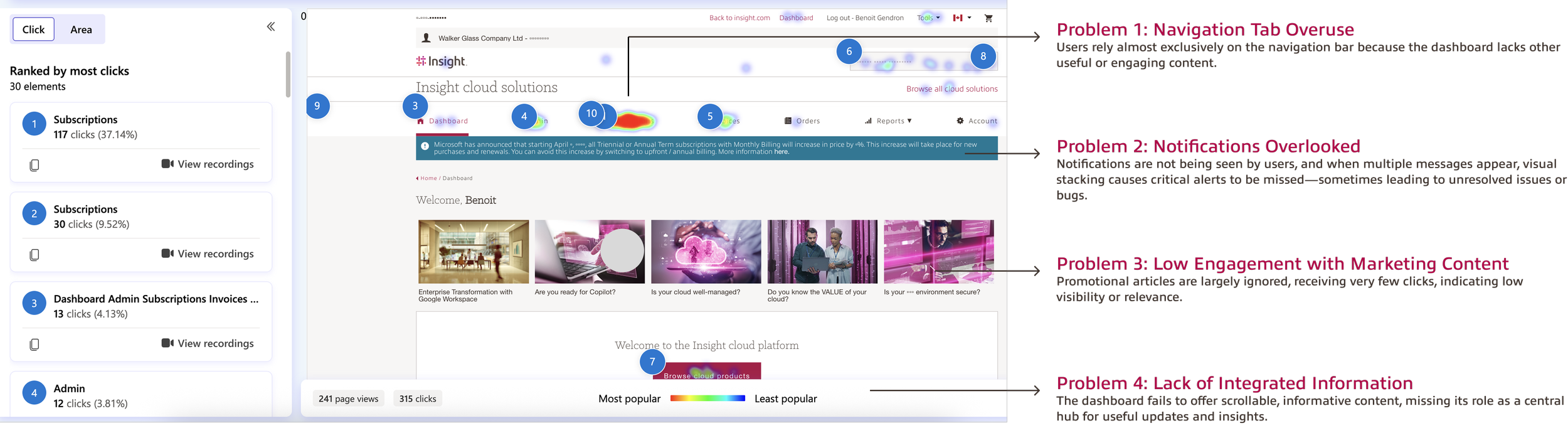Click the "here" link in the Microsoft banner
Viewport: 1568px width, 428px height.
click(781, 152)
